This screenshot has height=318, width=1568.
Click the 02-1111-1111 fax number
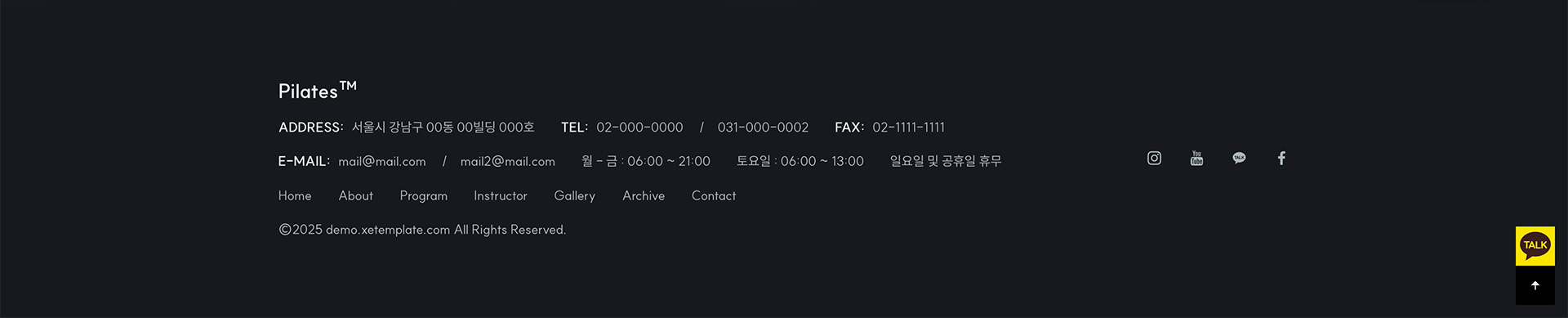click(908, 128)
